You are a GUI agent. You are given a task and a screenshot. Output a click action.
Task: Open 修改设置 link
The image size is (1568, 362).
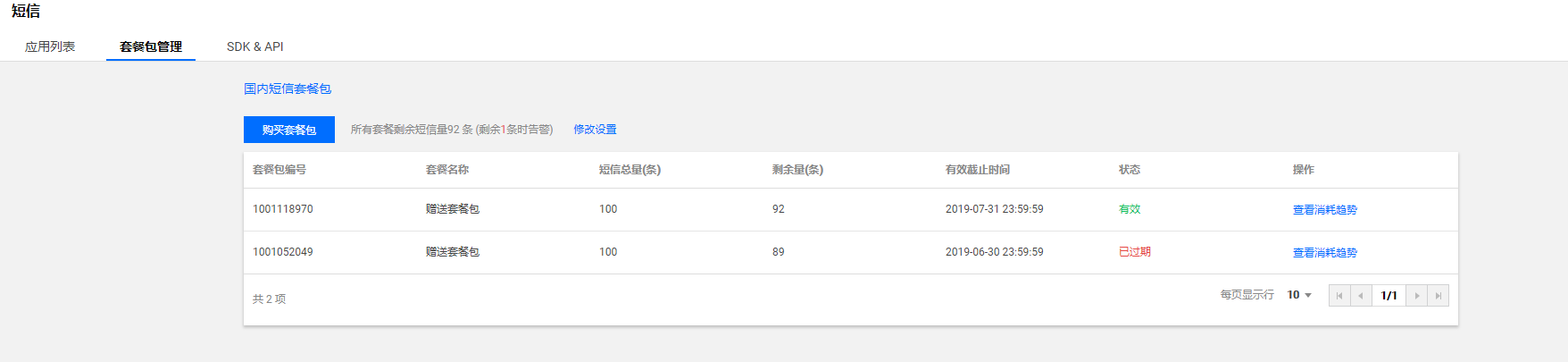pos(595,130)
